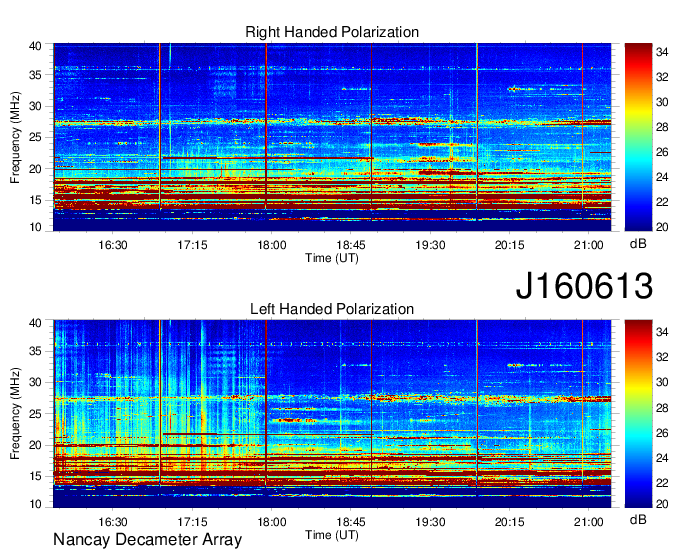Click 21:00 time tick under Left Handed plot
680x552 pixels.
(588, 522)
